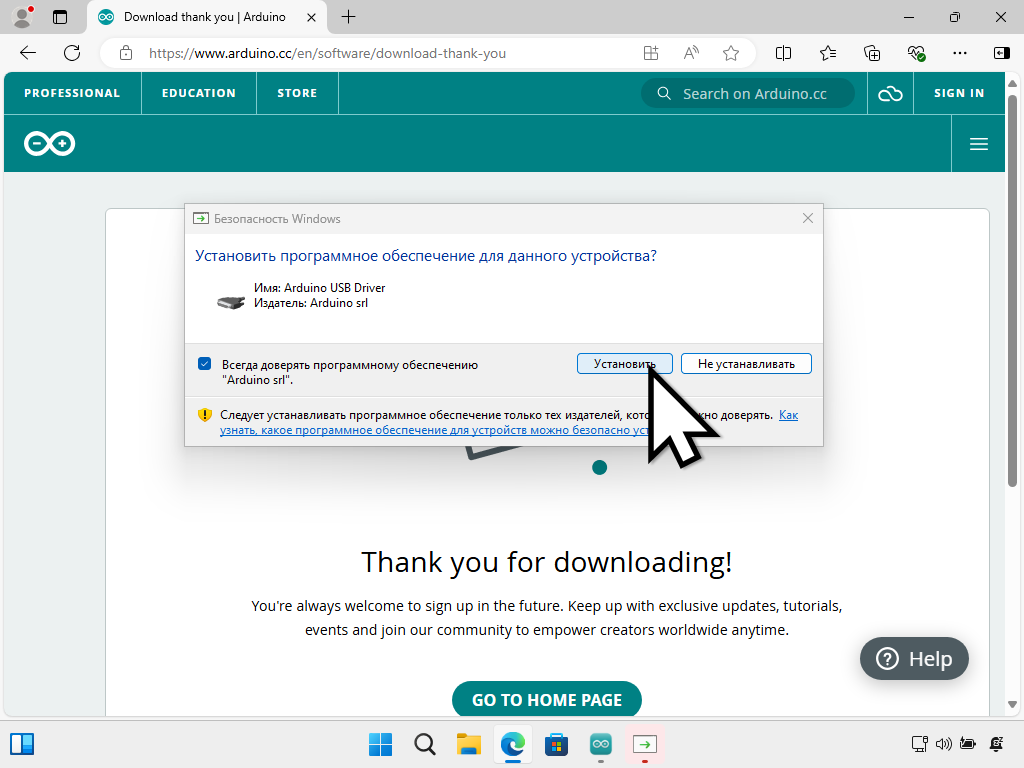Open the tab actions menu icon

point(60,17)
